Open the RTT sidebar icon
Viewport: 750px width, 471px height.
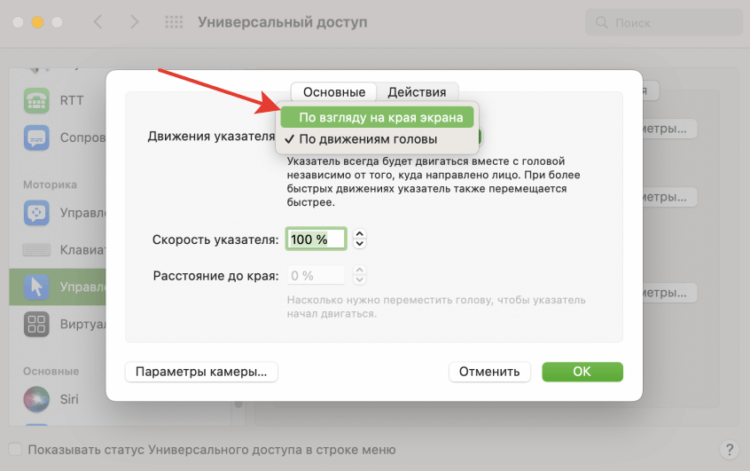coord(36,100)
